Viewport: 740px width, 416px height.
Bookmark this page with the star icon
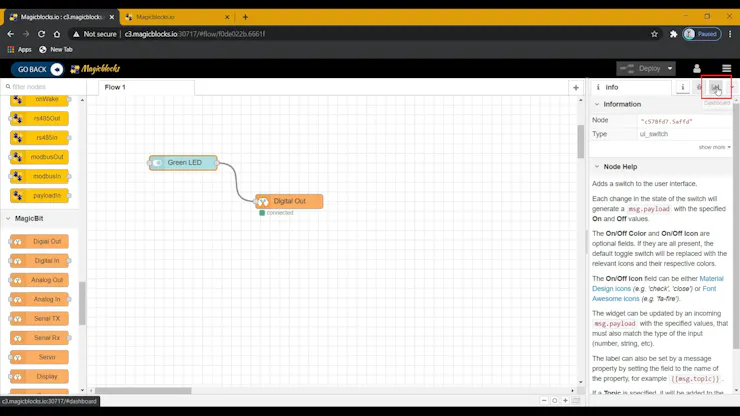click(654, 34)
